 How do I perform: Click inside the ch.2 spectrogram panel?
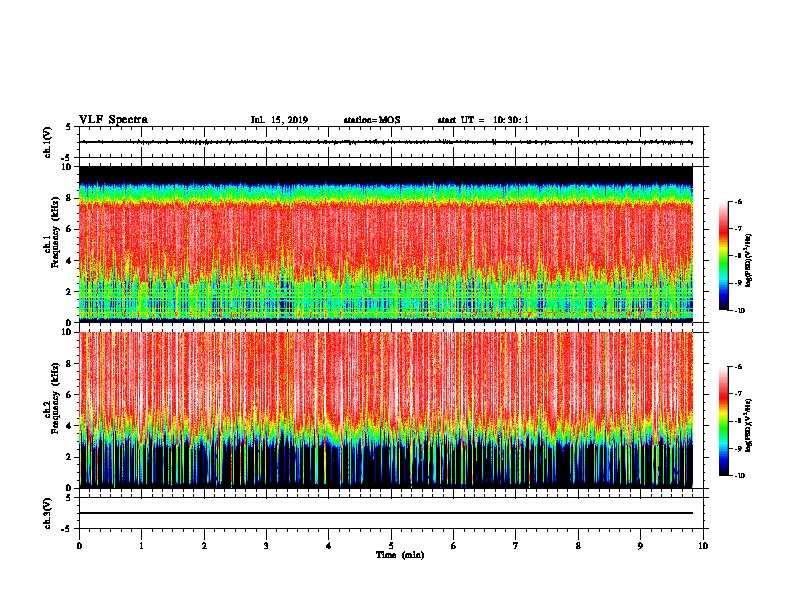[x=386, y=410]
